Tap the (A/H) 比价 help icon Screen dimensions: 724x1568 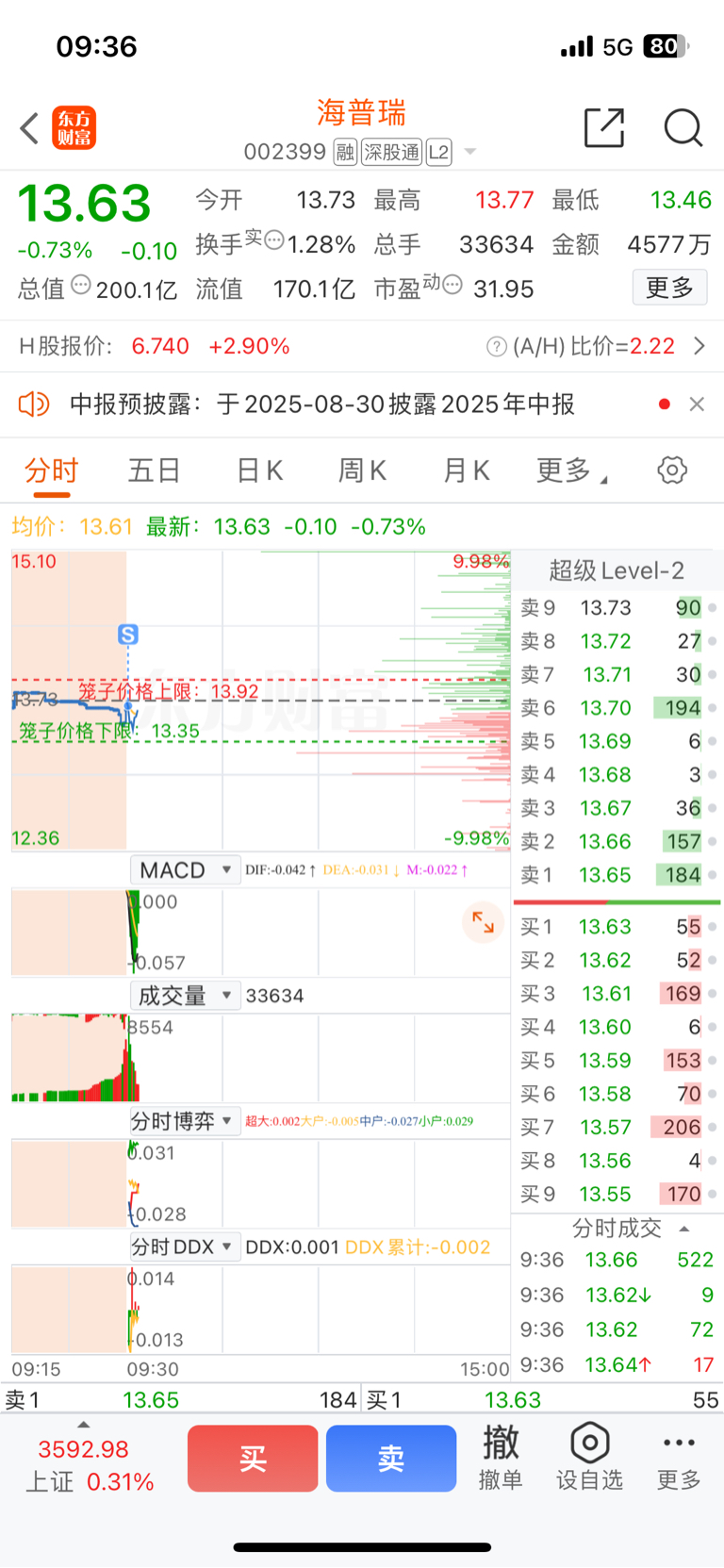click(497, 347)
